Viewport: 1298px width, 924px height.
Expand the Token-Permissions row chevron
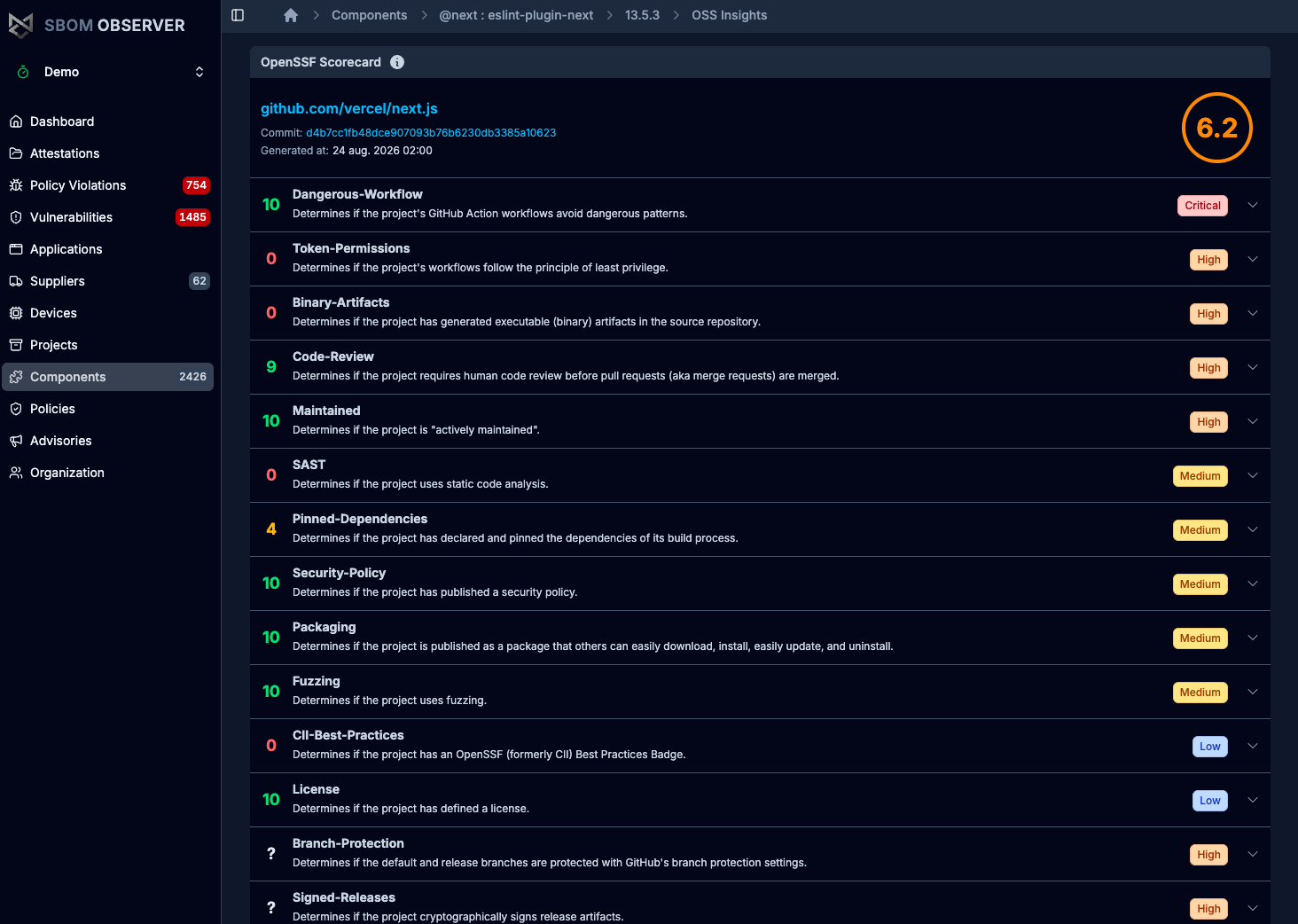tap(1253, 259)
